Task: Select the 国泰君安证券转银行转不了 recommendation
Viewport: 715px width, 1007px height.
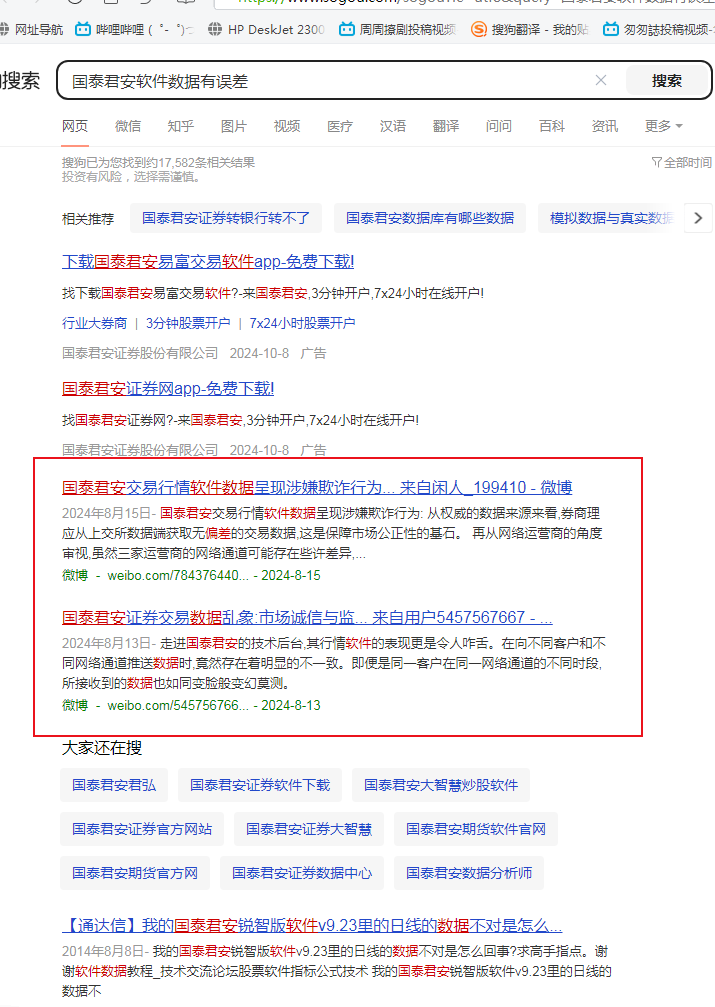Action: coord(226,218)
